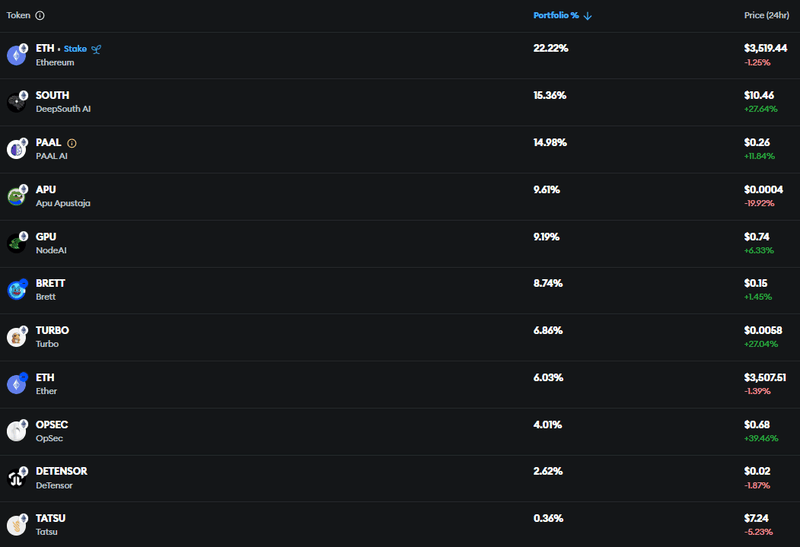Click the GPU NodeAI token icon
The image size is (800, 547).
click(x=17, y=243)
